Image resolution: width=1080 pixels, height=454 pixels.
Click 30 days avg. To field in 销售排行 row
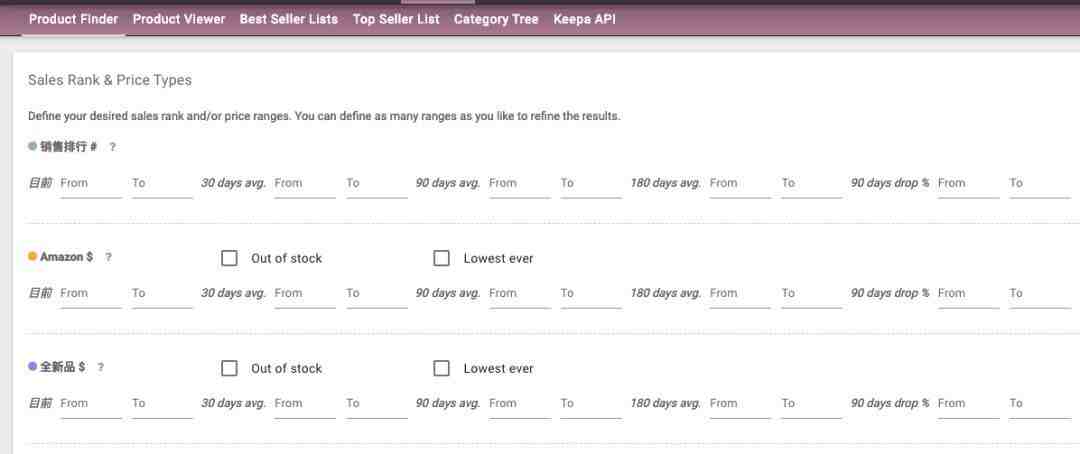click(377, 184)
